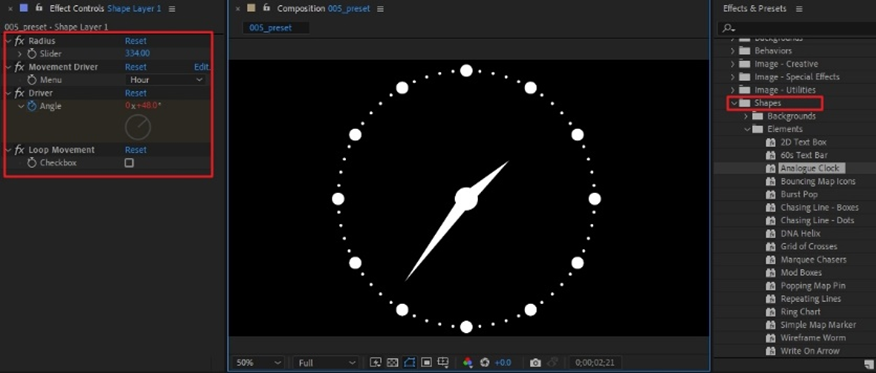Take a snapshot with camera icon
876x373 pixels.
[535, 363]
